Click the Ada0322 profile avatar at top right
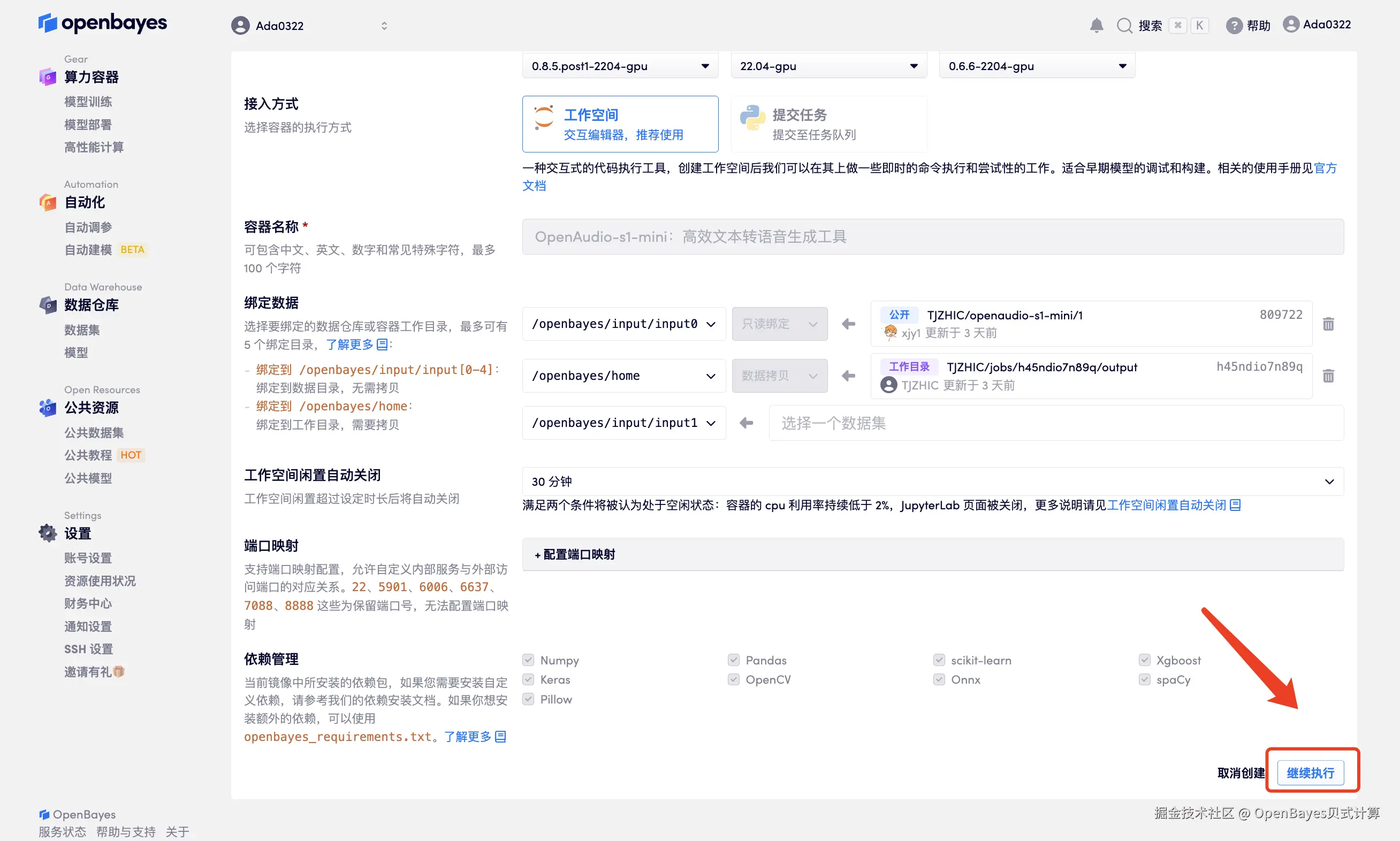The height and width of the screenshot is (841, 1400). pos(1291,25)
